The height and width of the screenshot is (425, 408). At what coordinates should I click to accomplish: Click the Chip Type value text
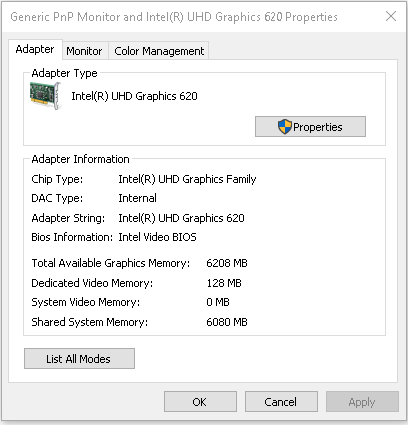pyautogui.click(x=187, y=179)
